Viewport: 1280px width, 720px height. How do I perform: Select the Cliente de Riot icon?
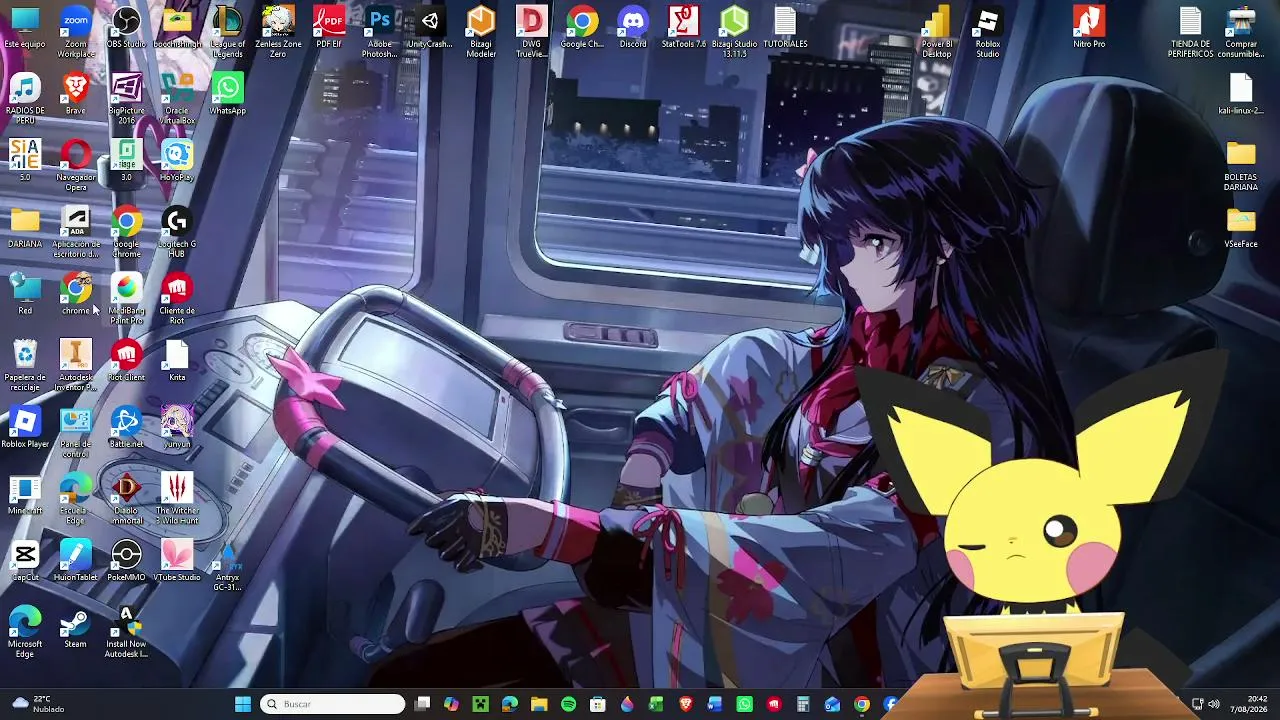coord(177,300)
